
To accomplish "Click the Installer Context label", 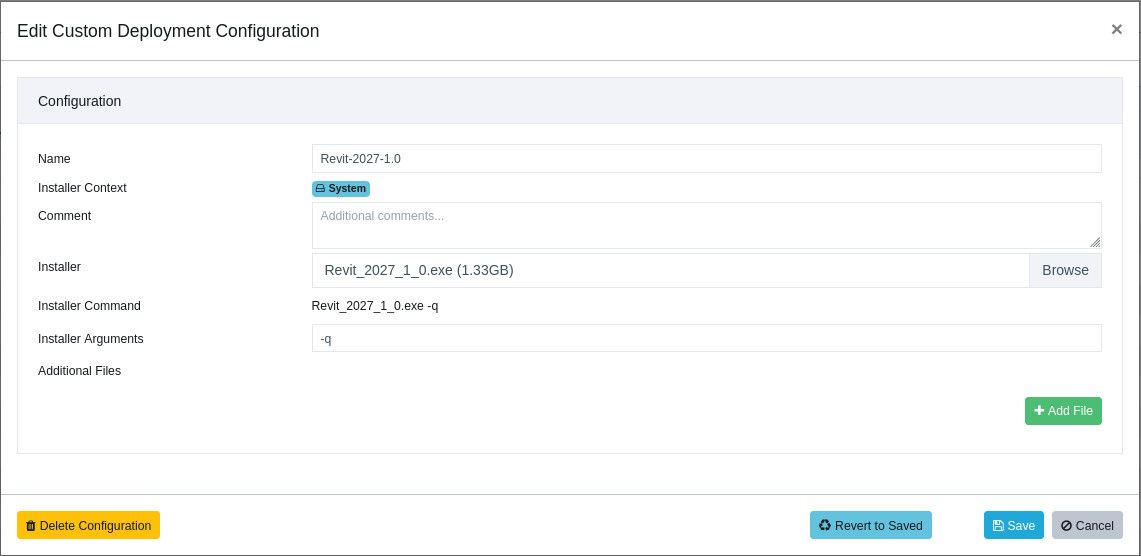I will pos(82,188).
